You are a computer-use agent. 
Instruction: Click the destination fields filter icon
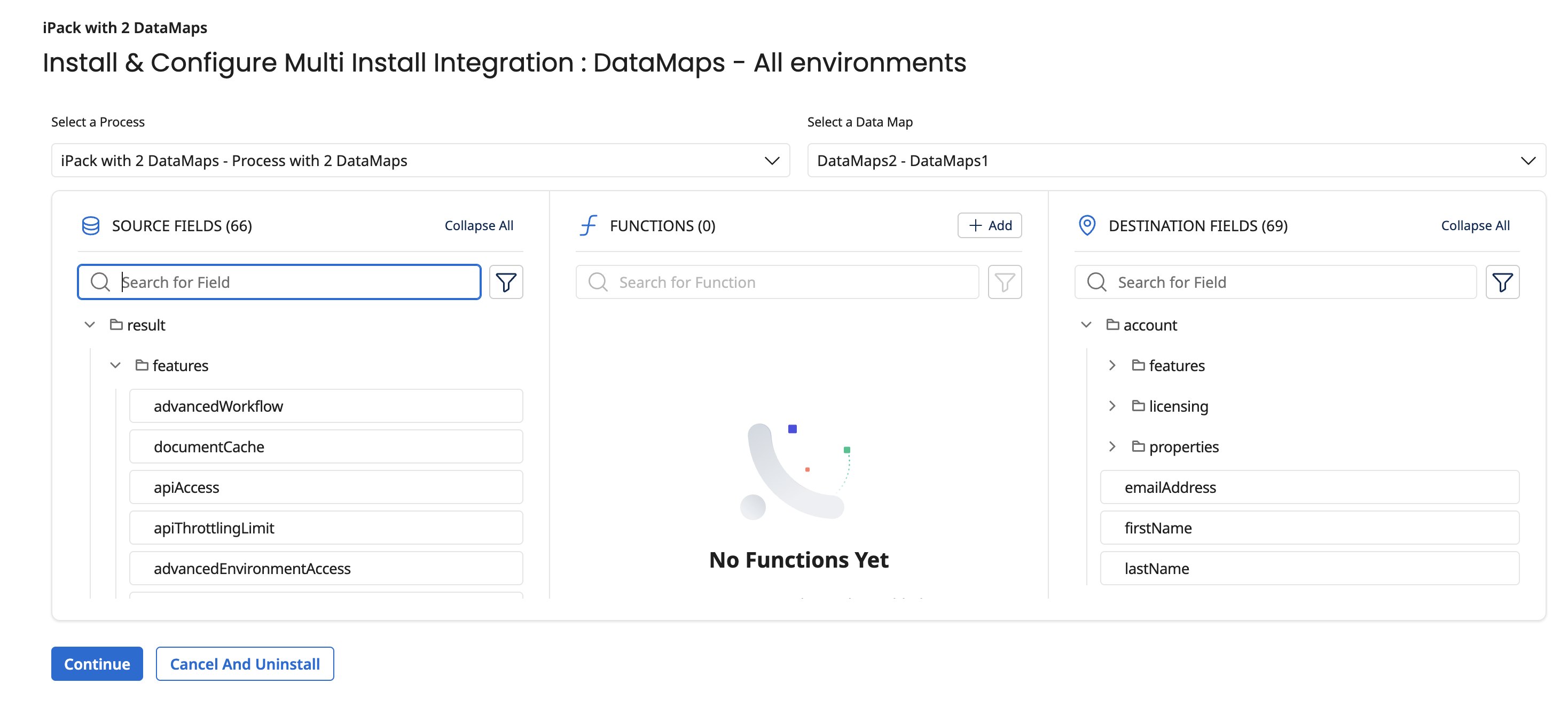1502,282
